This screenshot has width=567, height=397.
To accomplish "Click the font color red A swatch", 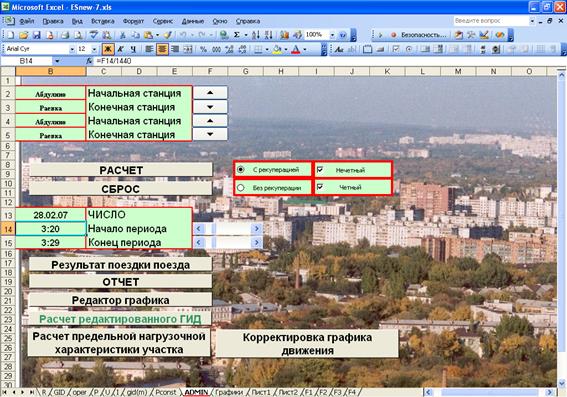I will (x=296, y=49).
